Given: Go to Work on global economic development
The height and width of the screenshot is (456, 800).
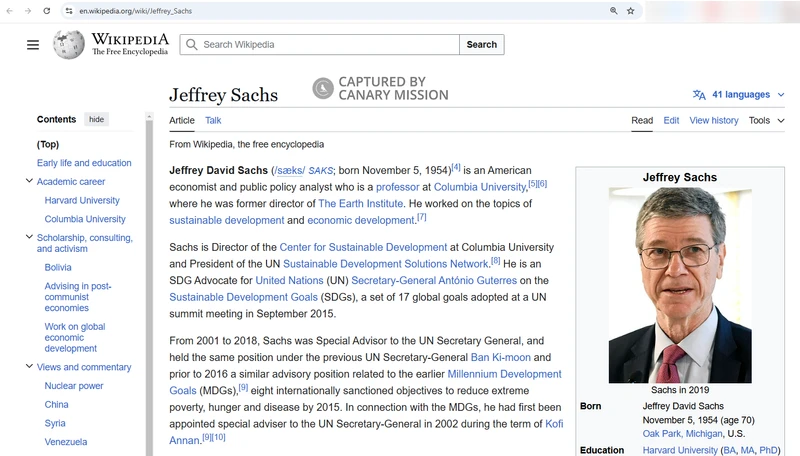Looking at the screenshot, I should click(75, 337).
